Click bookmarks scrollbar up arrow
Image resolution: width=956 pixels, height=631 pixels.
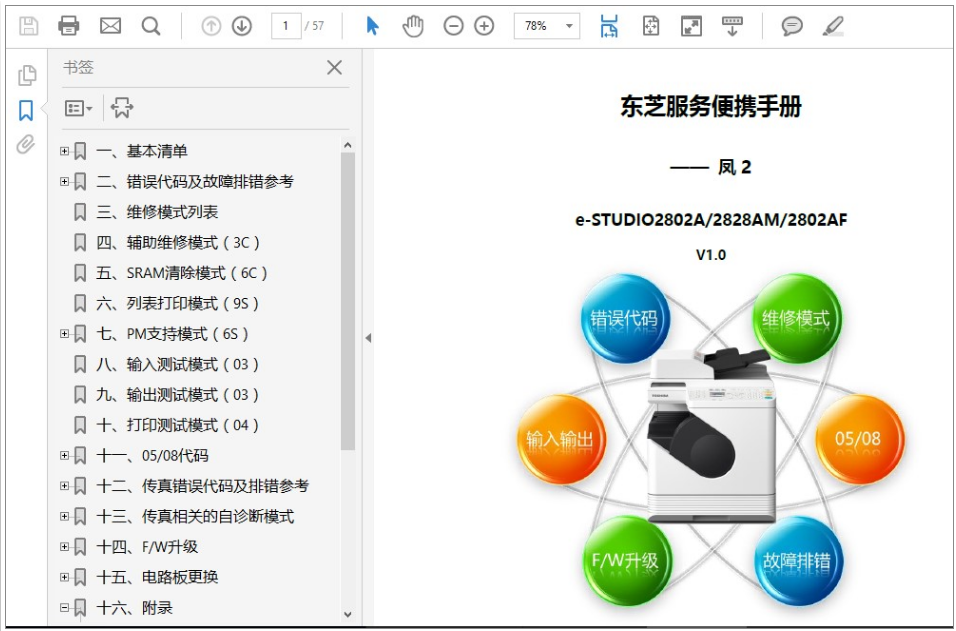pos(348,145)
